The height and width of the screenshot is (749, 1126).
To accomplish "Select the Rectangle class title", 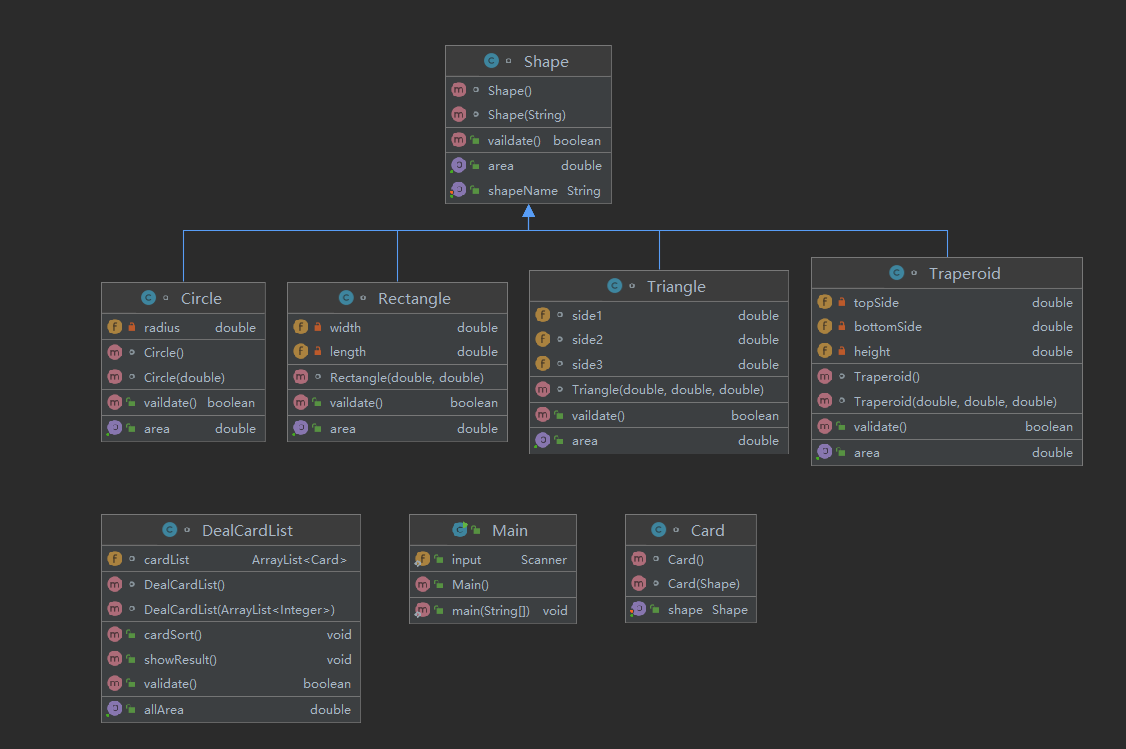I will [414, 299].
